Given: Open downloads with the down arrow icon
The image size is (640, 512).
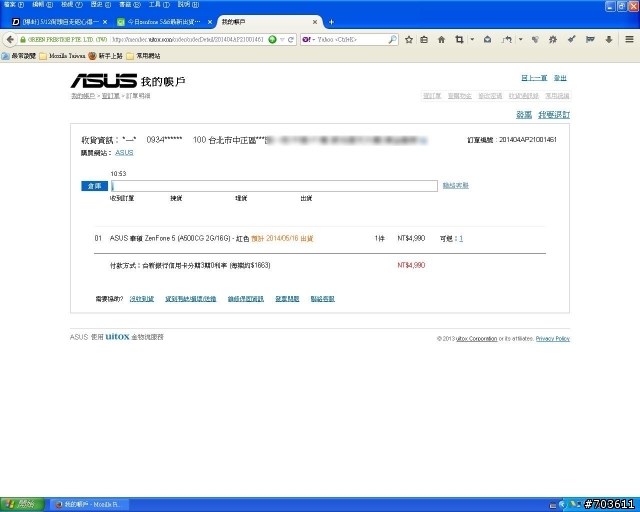Looking at the screenshot, I should click(609, 40).
